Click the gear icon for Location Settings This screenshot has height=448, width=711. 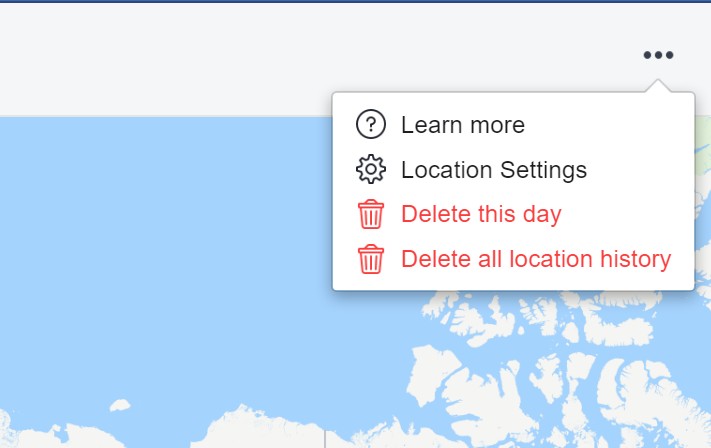[371, 169]
